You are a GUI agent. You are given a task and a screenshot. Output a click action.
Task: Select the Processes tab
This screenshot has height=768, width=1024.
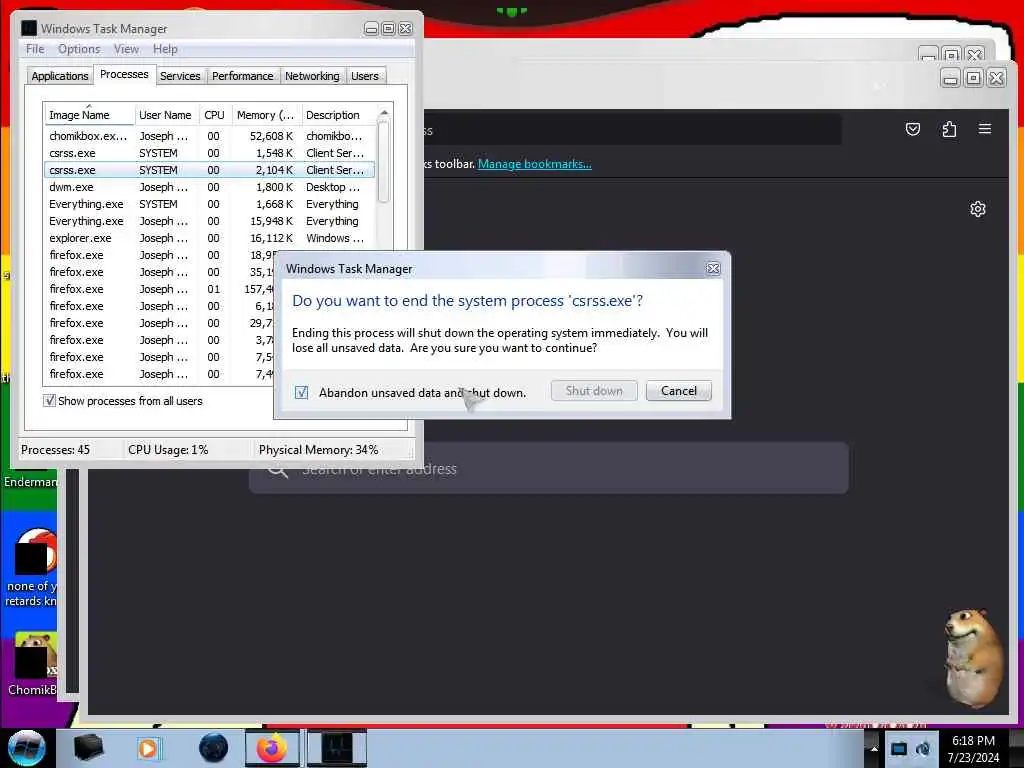124,74
